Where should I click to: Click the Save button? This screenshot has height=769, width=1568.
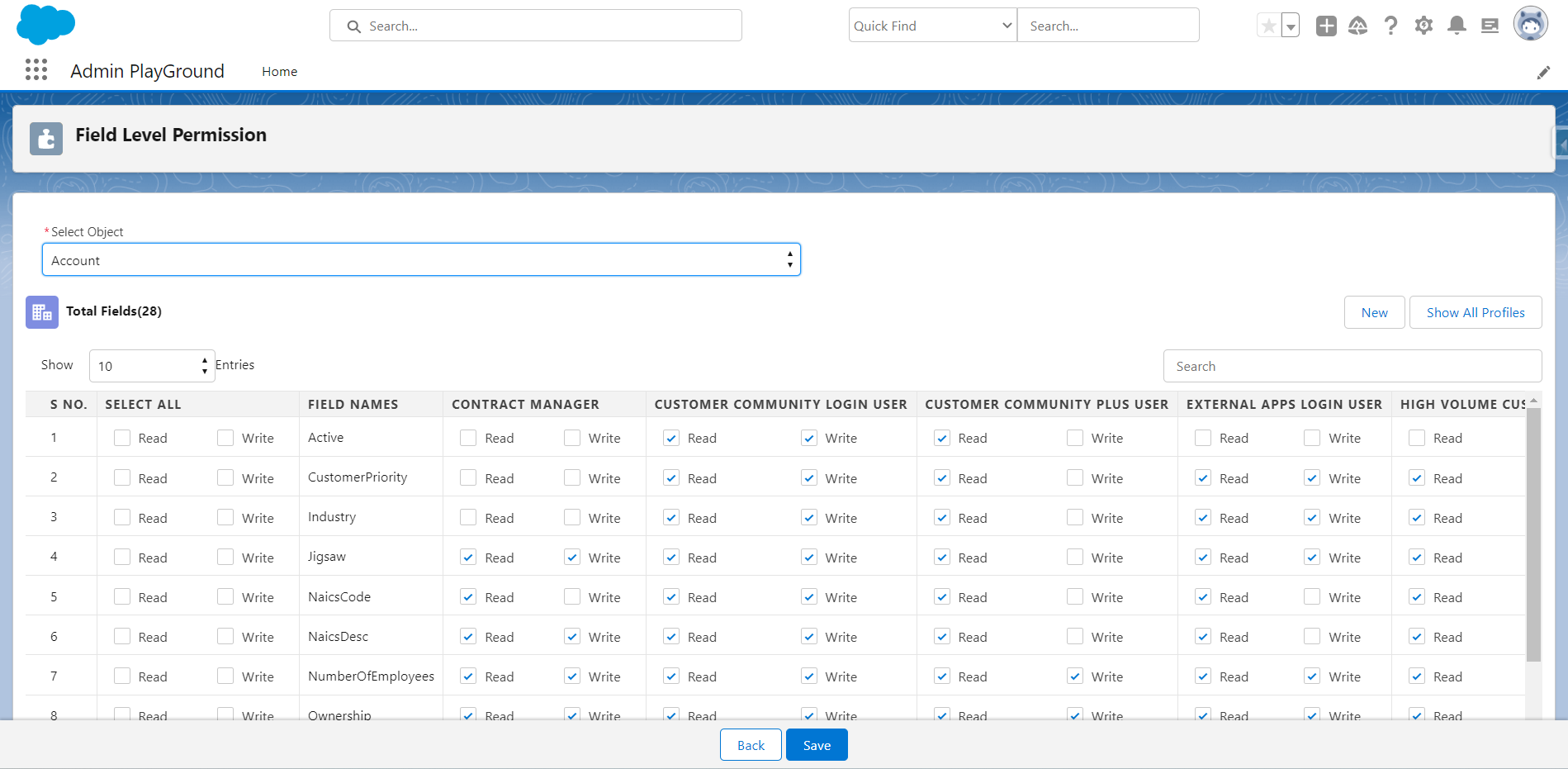tap(816, 745)
